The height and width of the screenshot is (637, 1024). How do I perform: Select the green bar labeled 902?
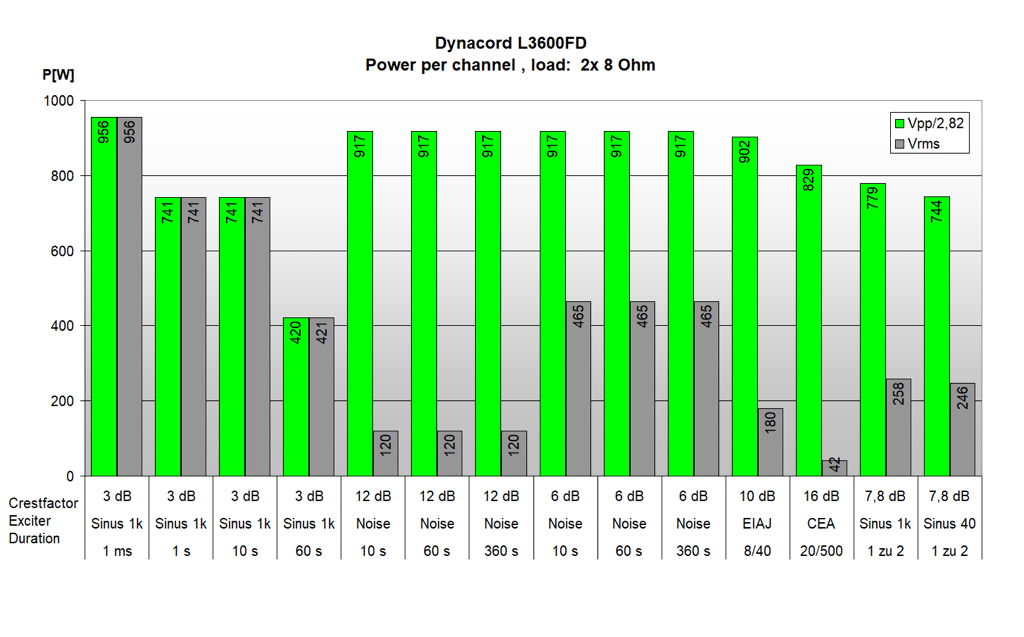click(745, 310)
